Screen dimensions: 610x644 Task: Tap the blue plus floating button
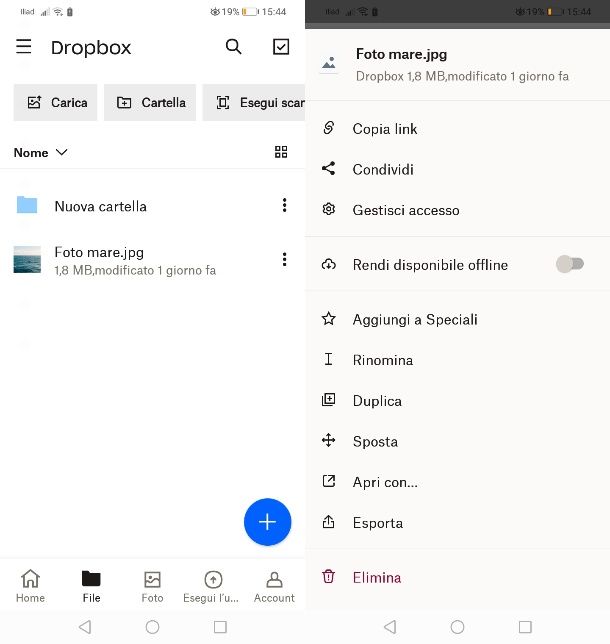point(267,522)
